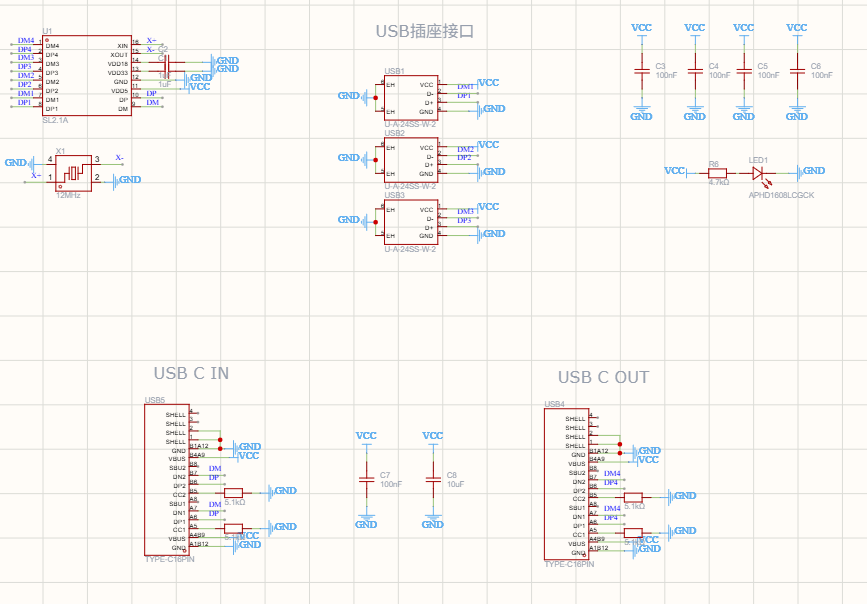Select capacitor C3 symbol

[642, 71]
